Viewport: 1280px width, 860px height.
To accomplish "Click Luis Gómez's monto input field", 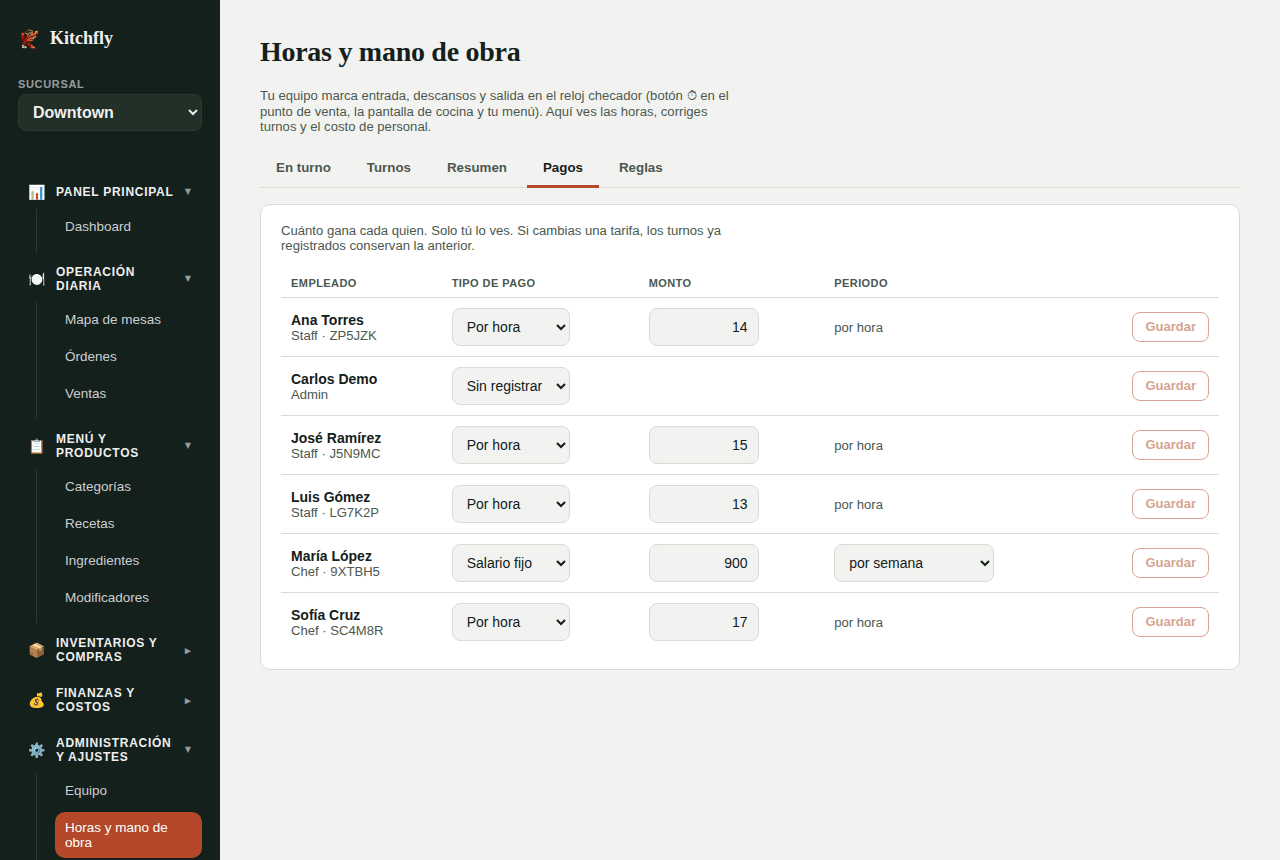I will point(704,504).
